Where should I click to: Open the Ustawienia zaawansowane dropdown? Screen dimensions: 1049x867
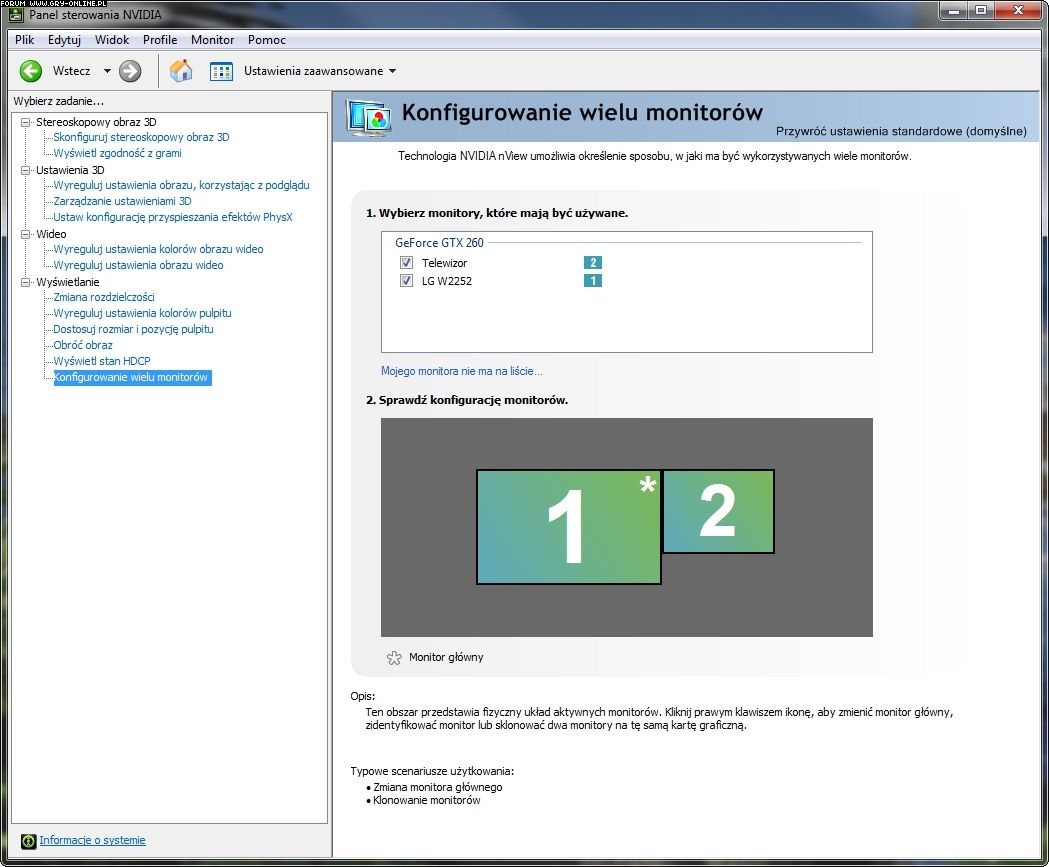(393, 71)
